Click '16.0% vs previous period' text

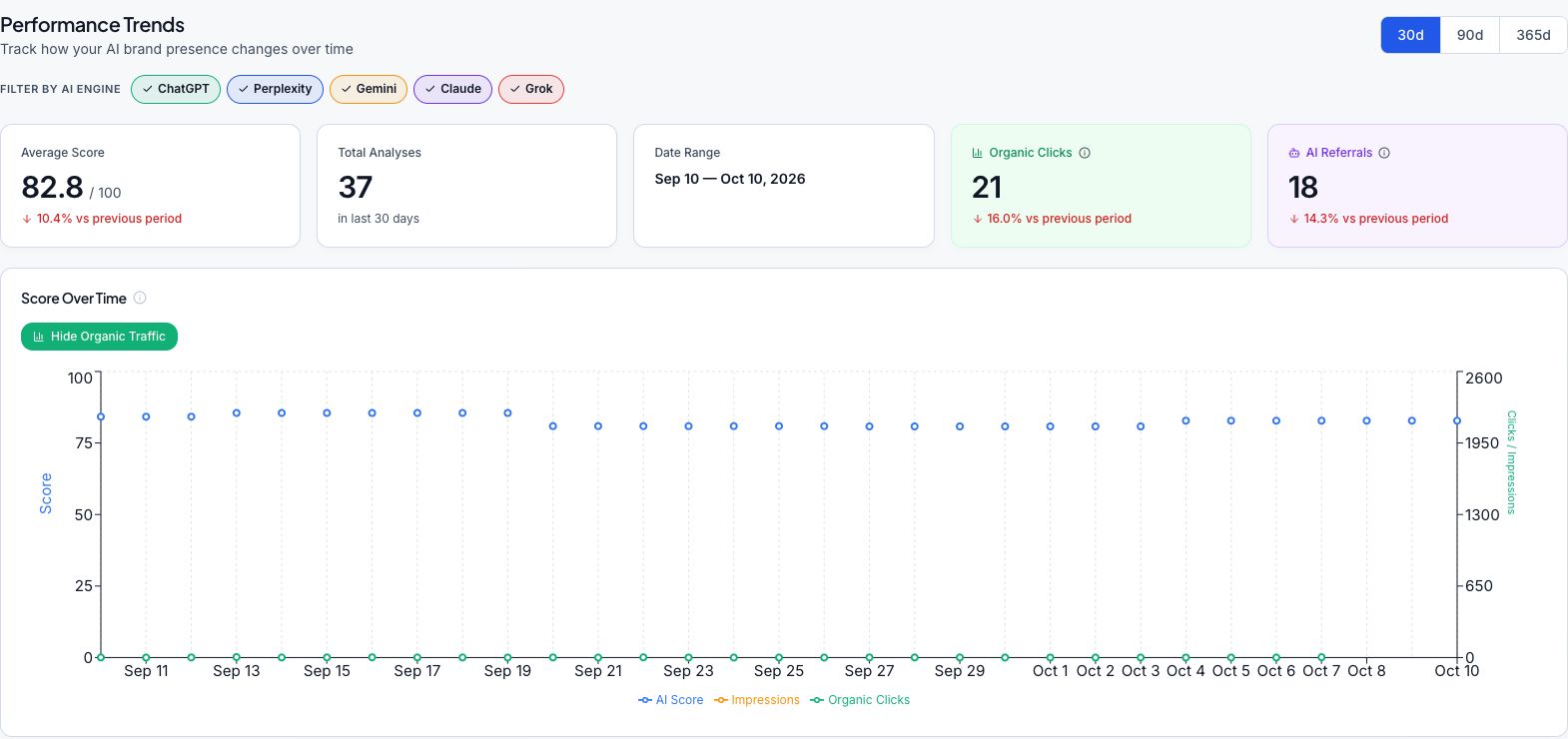coord(1059,219)
